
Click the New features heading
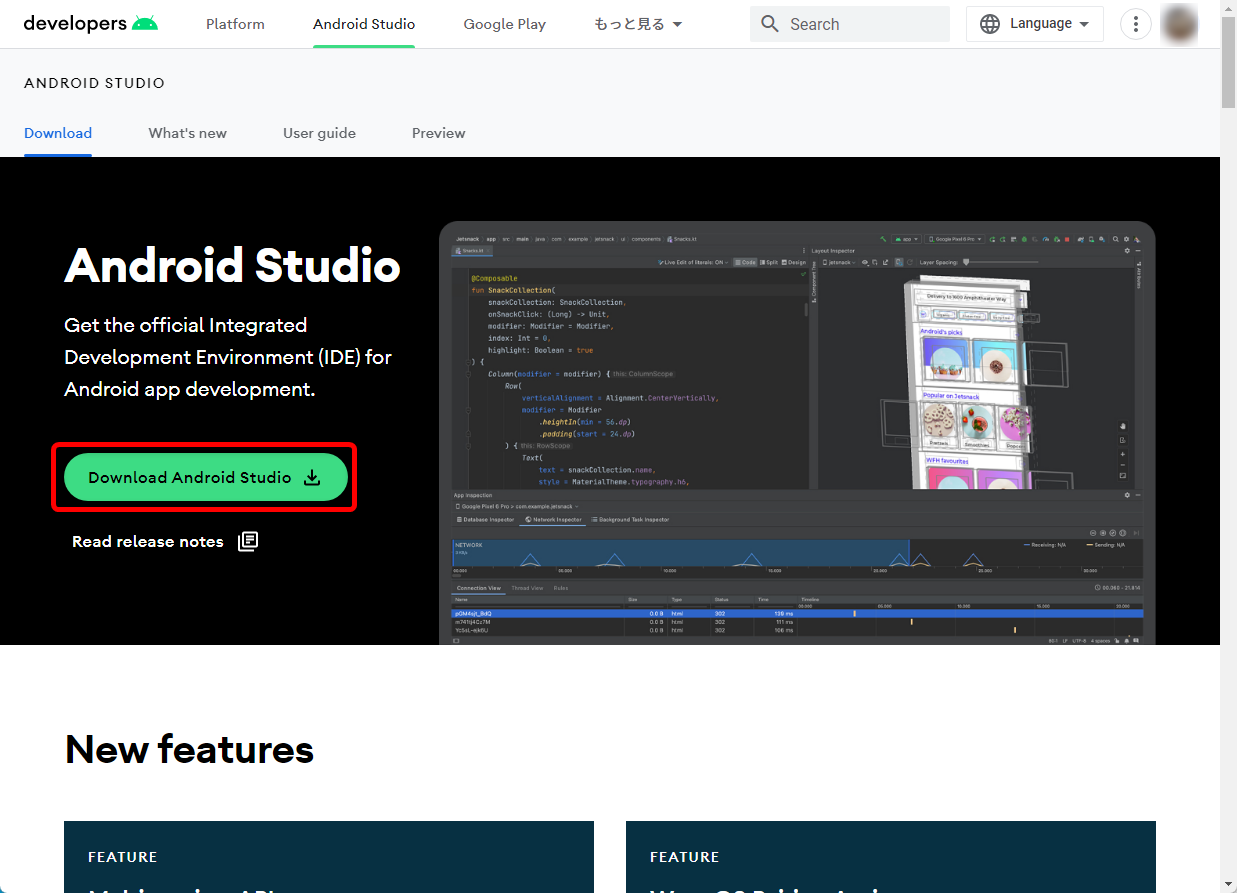pyautogui.click(x=189, y=749)
